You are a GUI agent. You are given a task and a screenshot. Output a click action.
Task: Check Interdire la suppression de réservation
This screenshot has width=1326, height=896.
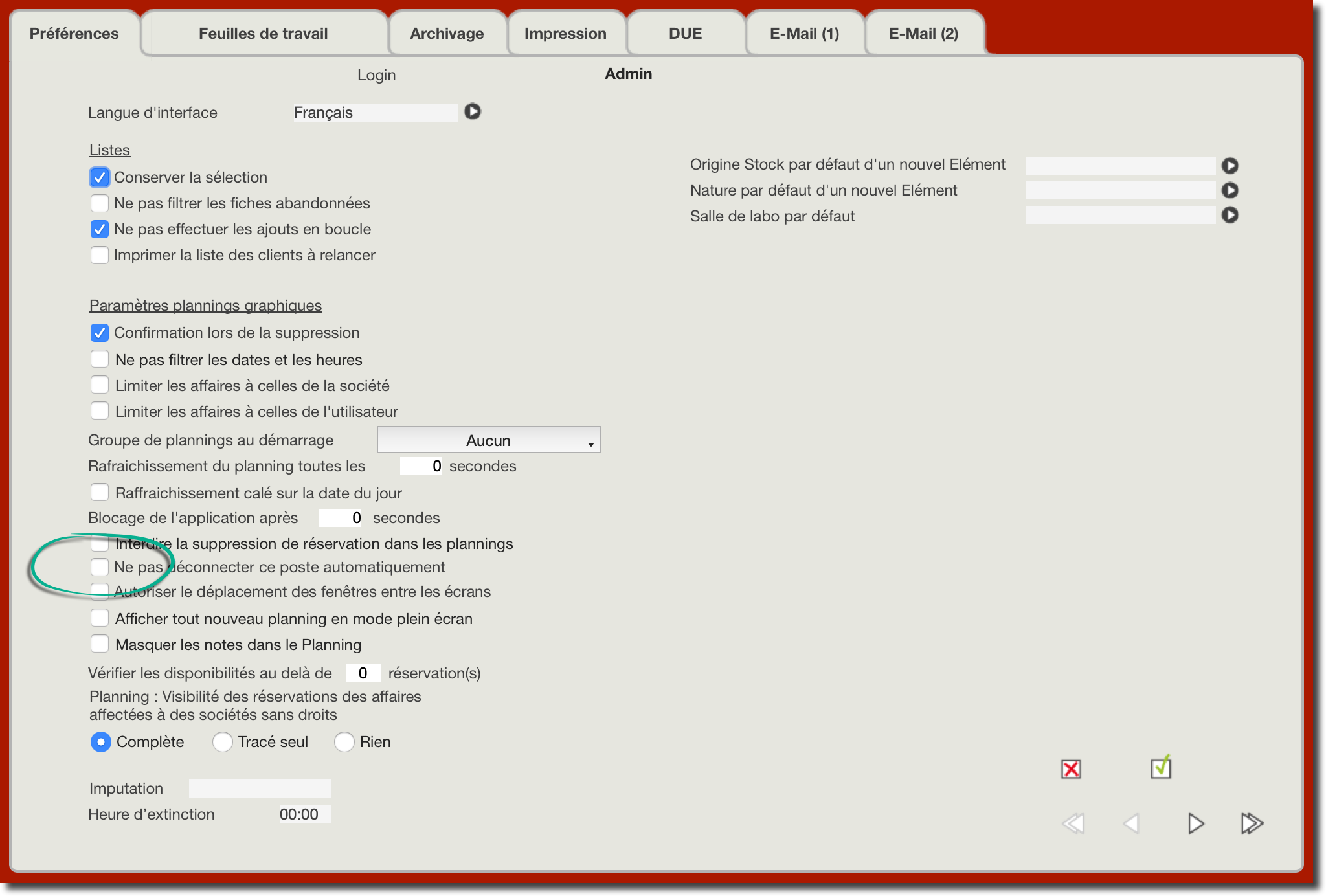(100, 543)
